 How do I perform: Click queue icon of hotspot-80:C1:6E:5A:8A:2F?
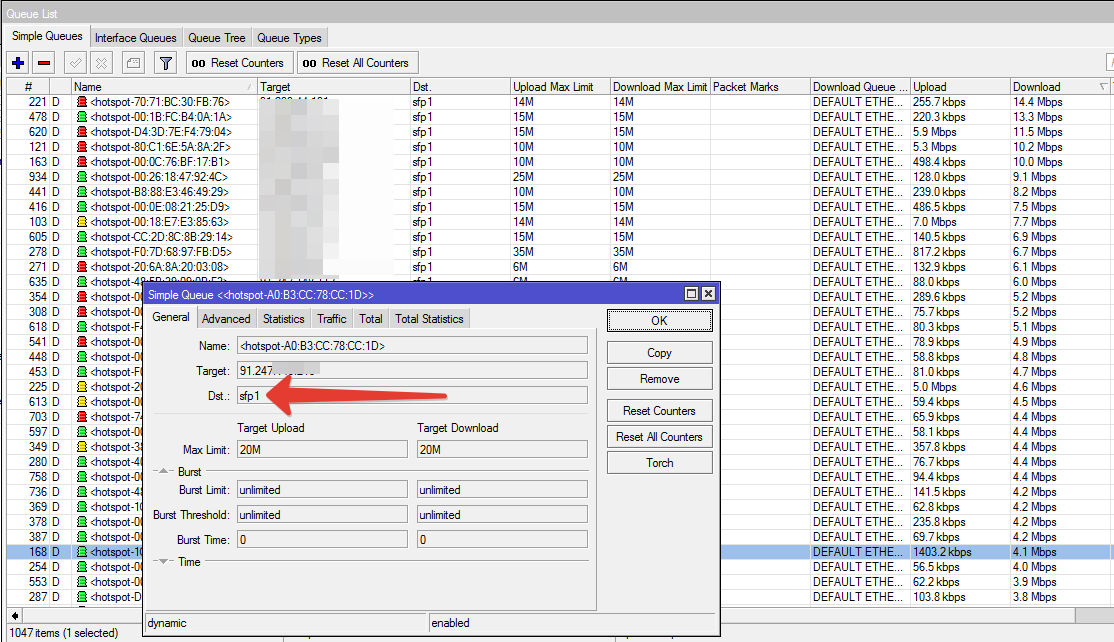point(82,147)
